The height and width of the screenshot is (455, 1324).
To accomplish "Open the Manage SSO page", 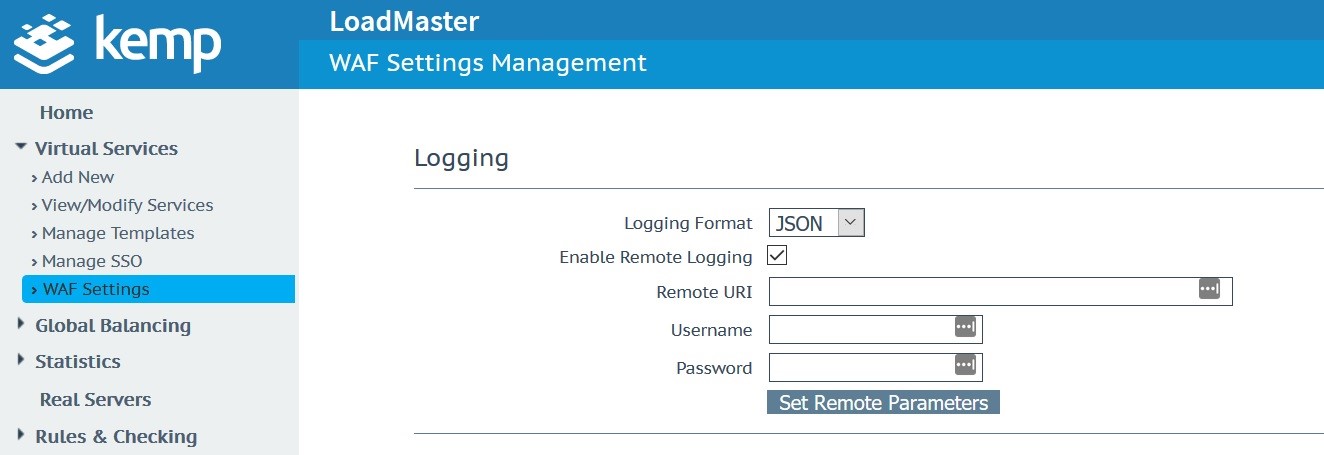I will (91, 261).
